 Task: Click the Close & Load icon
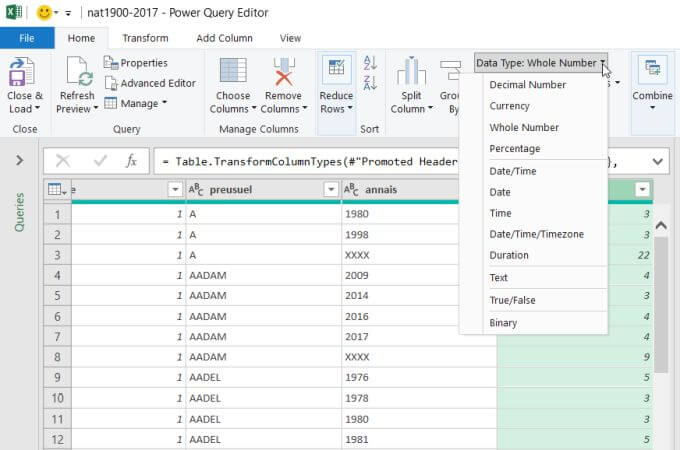21,72
